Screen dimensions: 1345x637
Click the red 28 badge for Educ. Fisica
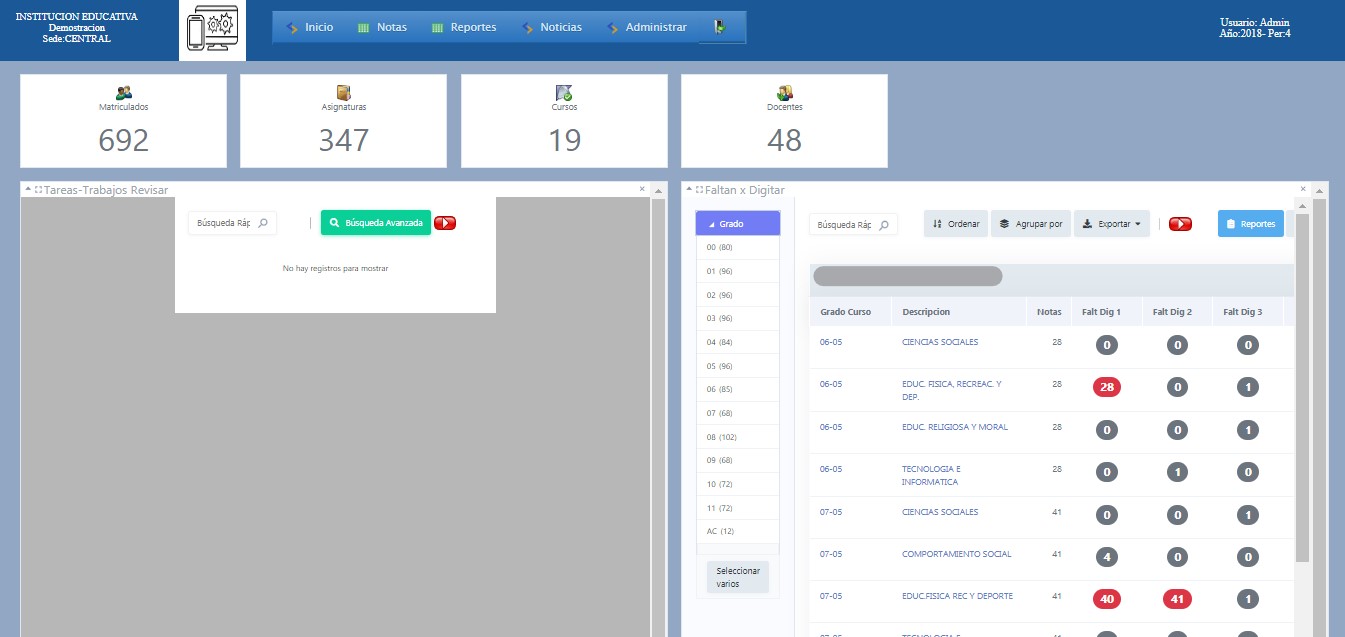(1106, 387)
